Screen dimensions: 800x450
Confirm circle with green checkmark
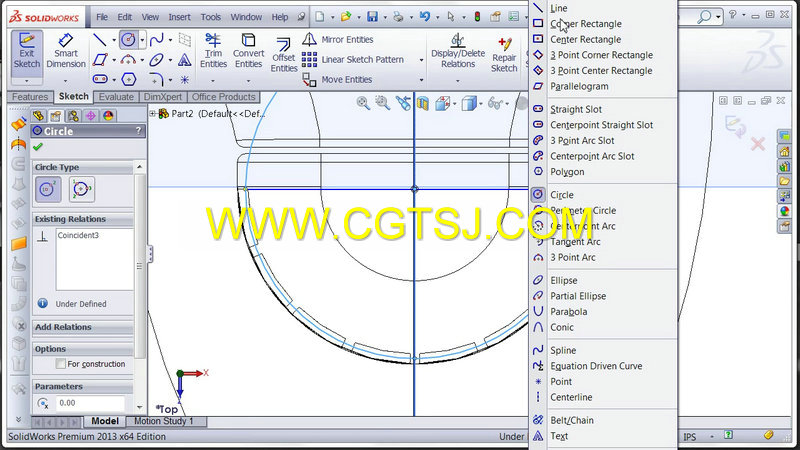click(38, 147)
